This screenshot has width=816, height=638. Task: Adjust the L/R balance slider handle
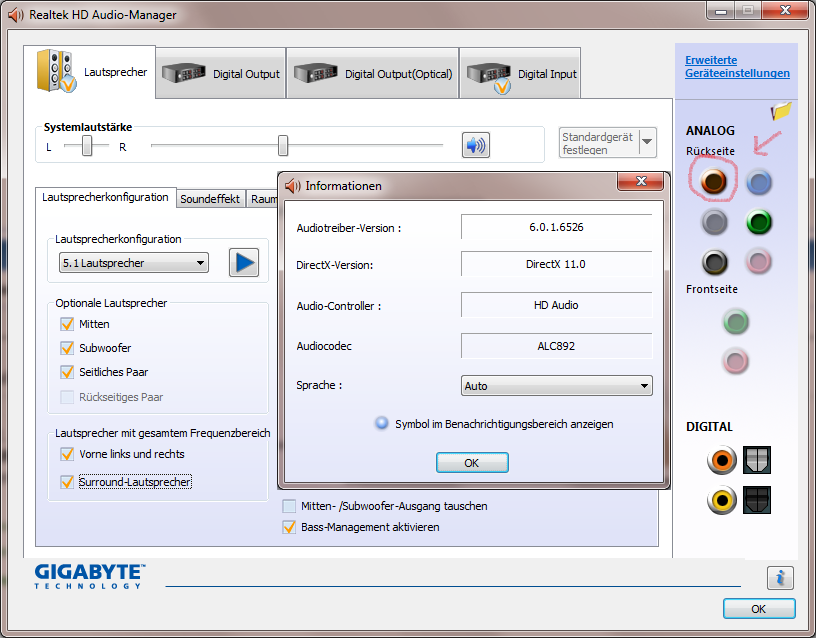[87, 146]
